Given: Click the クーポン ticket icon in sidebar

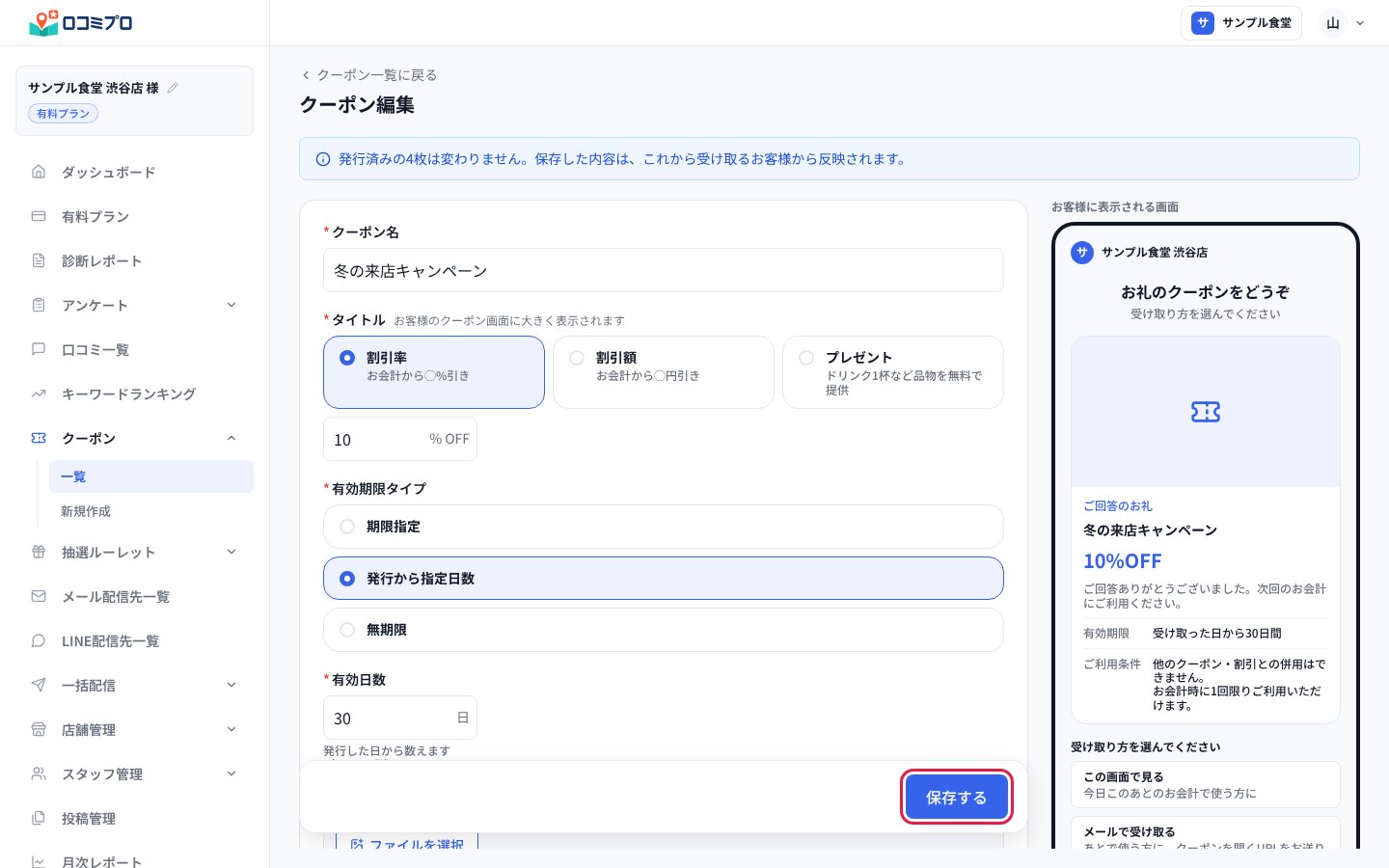Looking at the screenshot, I should (39, 438).
